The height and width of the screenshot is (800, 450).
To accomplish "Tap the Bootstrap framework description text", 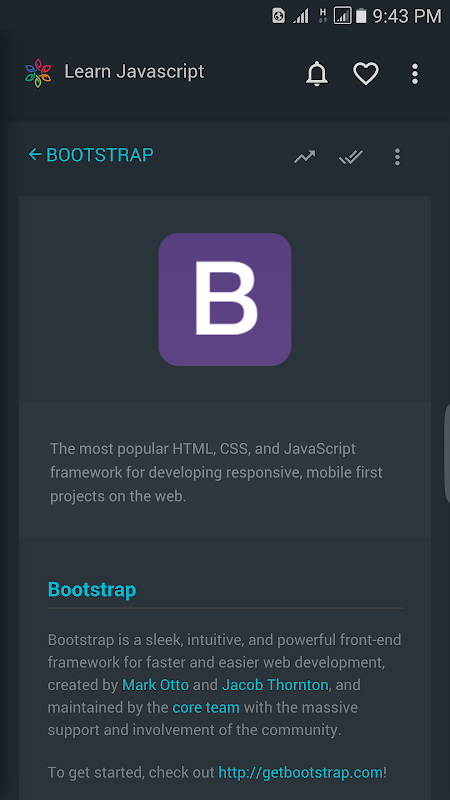I will (x=216, y=472).
